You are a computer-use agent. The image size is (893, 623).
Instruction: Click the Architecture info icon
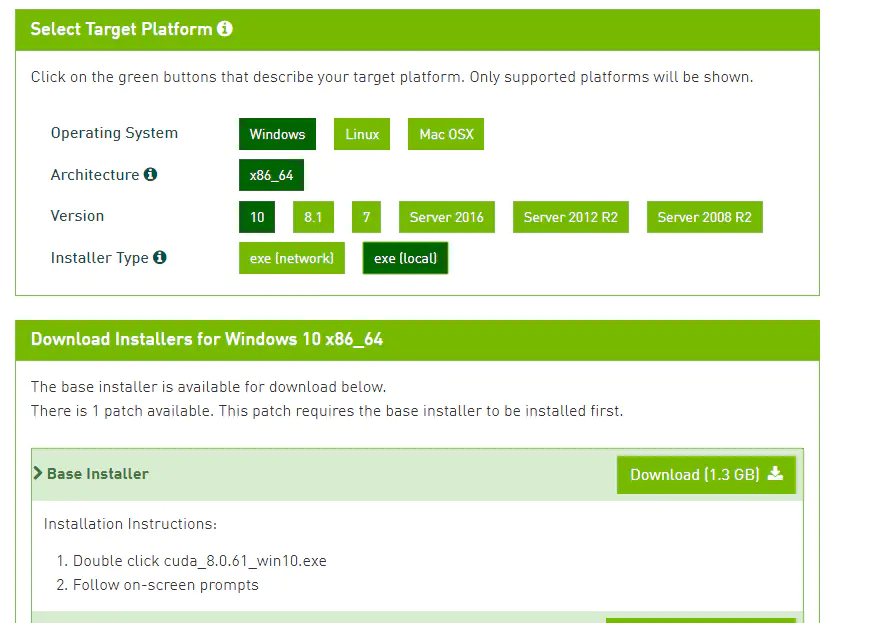click(x=150, y=174)
